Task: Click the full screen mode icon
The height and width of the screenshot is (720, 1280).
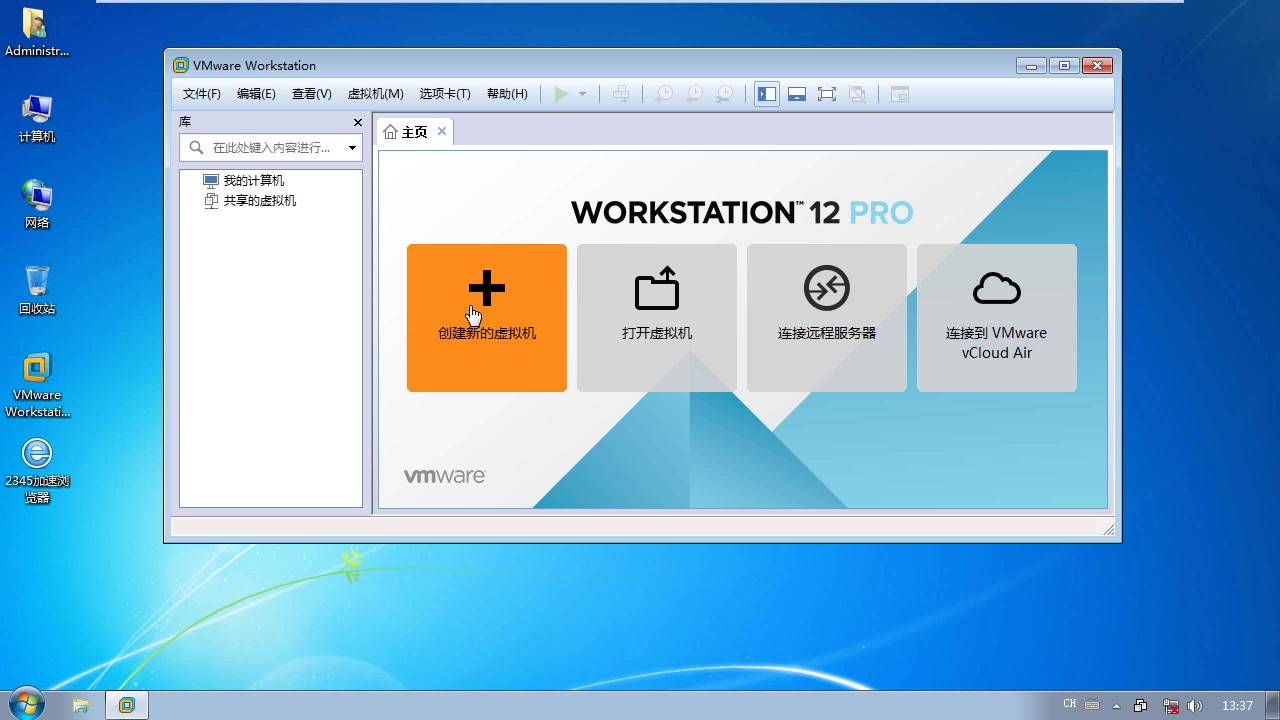Action: pos(827,94)
